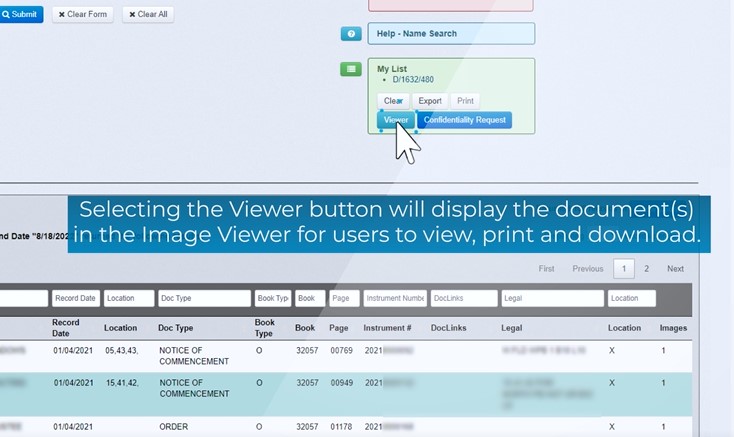Focus the Legal filter field

[553, 299]
